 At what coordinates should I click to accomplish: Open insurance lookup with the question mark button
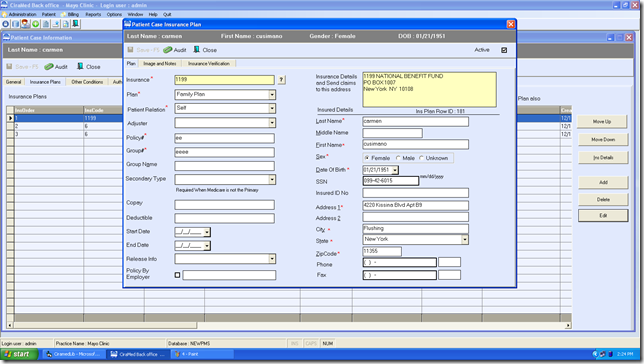click(281, 80)
